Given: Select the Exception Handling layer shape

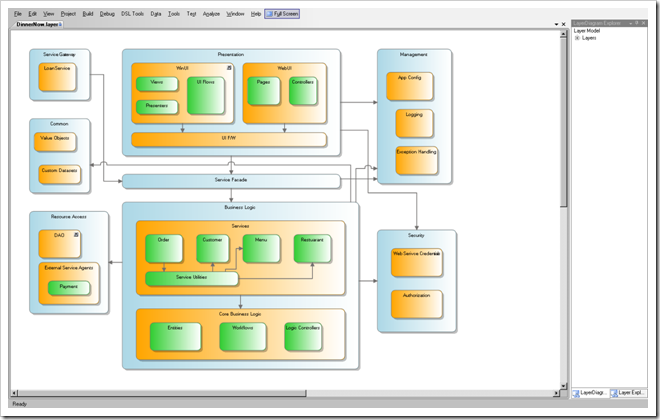Looking at the screenshot, I should pyautogui.click(x=416, y=160).
